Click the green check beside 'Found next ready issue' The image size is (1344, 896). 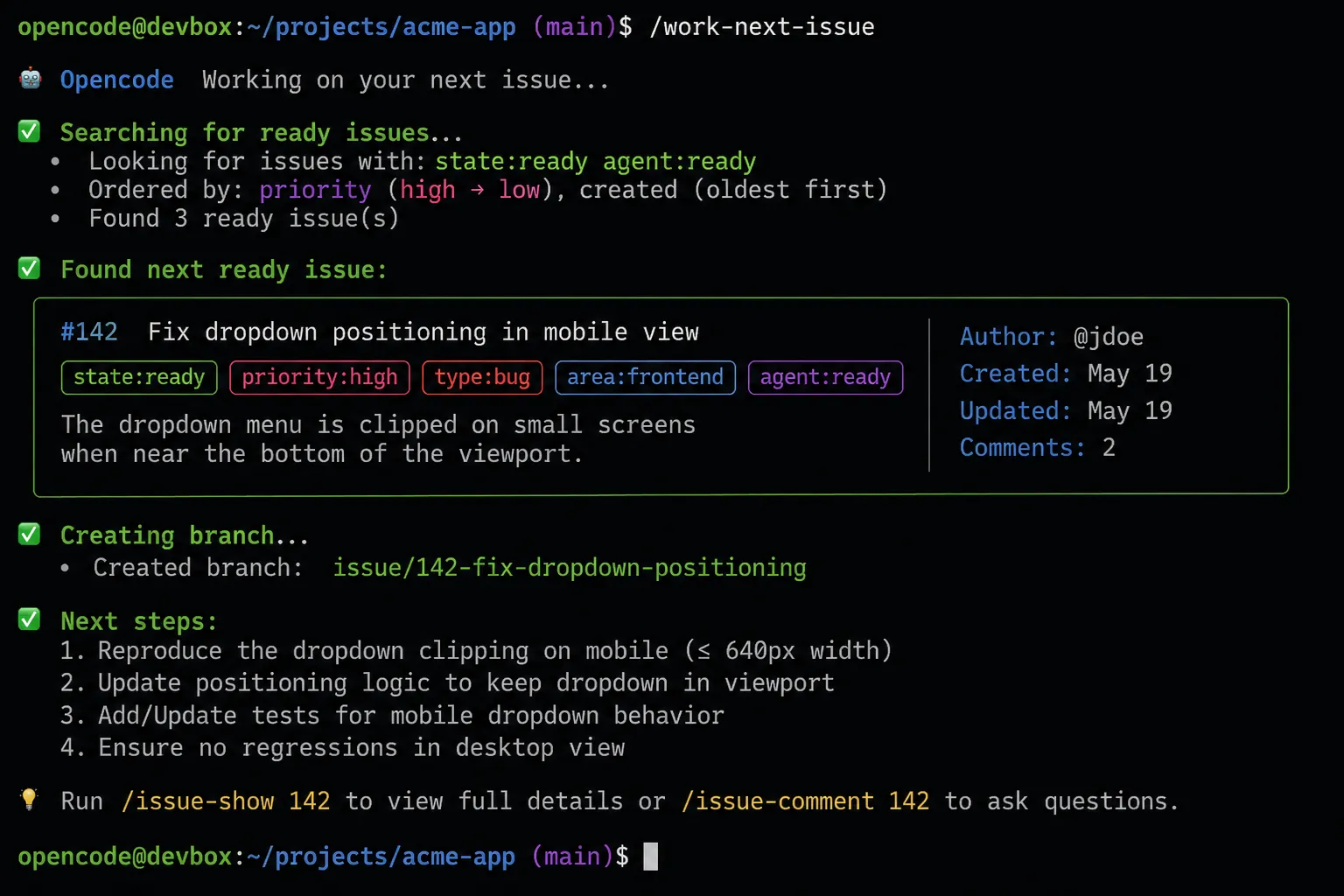click(30, 268)
